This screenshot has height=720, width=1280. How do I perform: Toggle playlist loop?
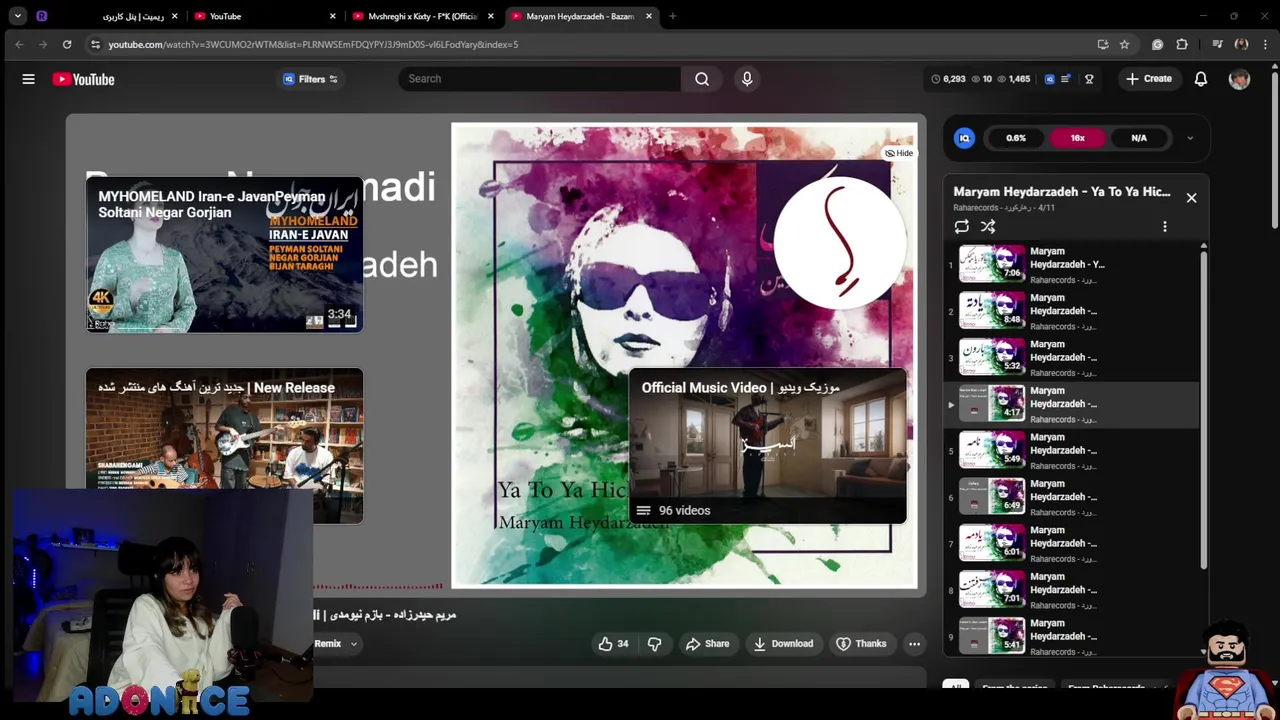tap(961, 227)
